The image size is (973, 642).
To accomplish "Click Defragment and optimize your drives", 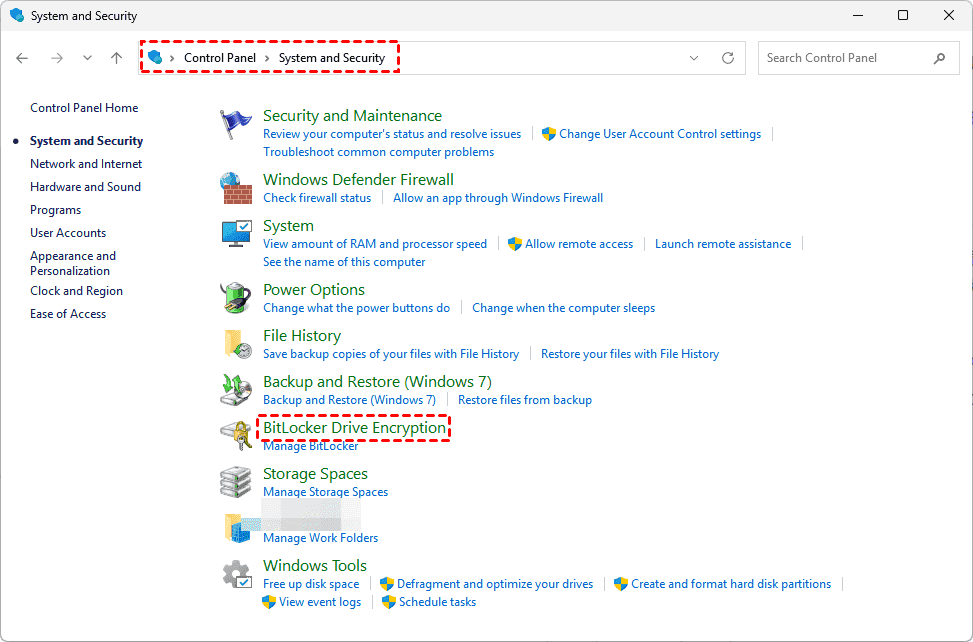I will 494,584.
